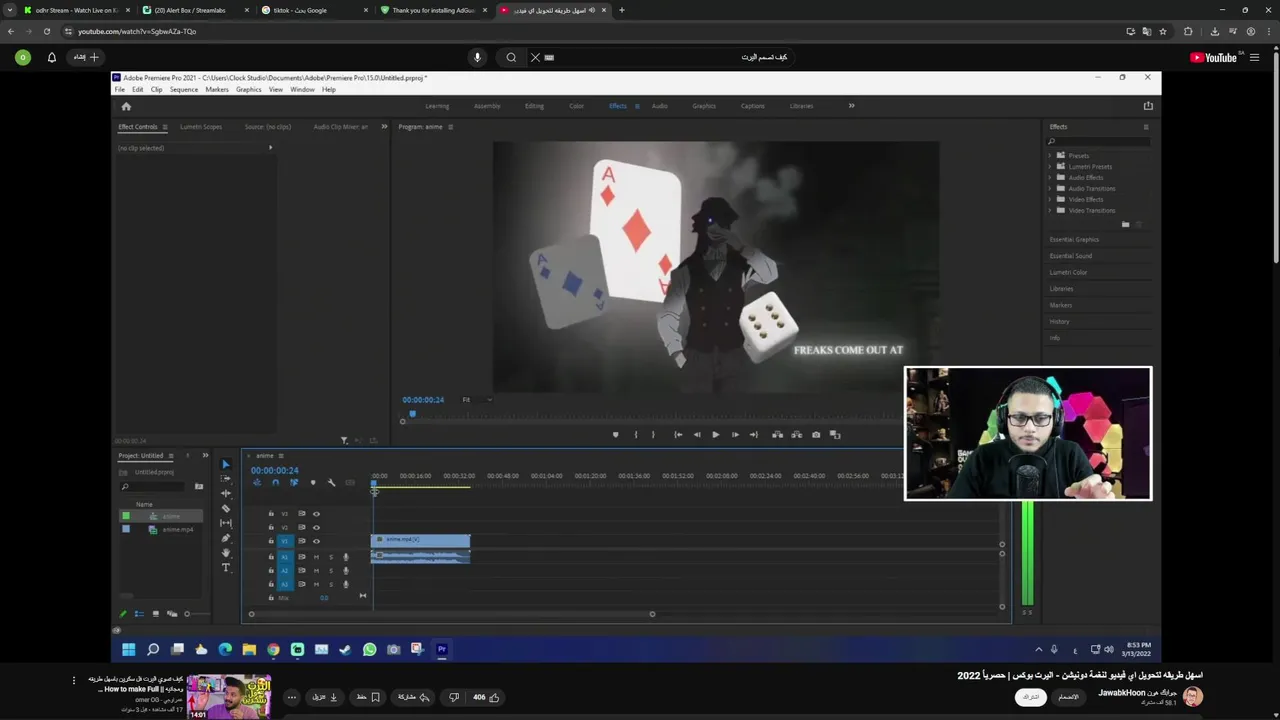Select the Track Select Forward tool
Image resolution: width=1280 pixels, height=720 pixels.
click(x=225, y=479)
